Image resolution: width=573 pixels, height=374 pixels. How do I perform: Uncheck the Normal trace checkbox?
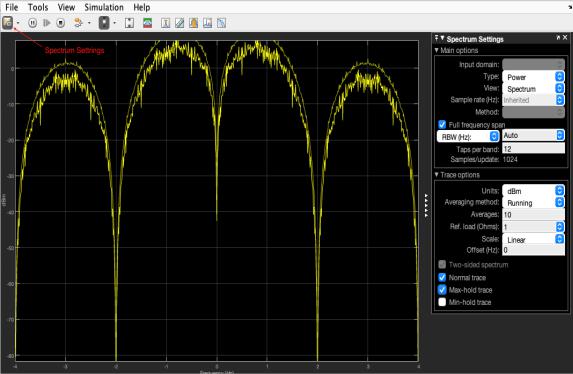442,277
